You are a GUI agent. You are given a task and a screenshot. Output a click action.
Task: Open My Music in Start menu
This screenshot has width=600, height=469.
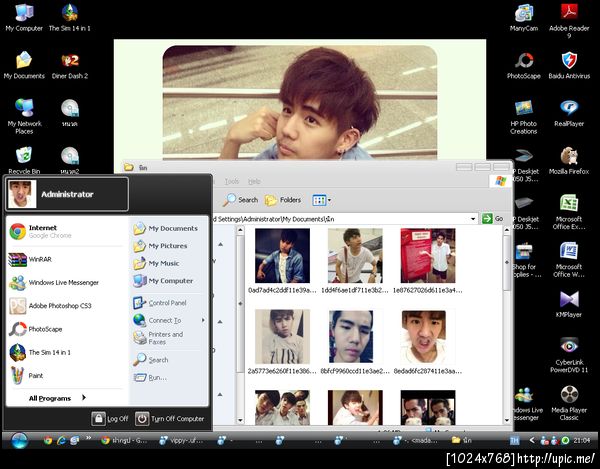(168, 264)
